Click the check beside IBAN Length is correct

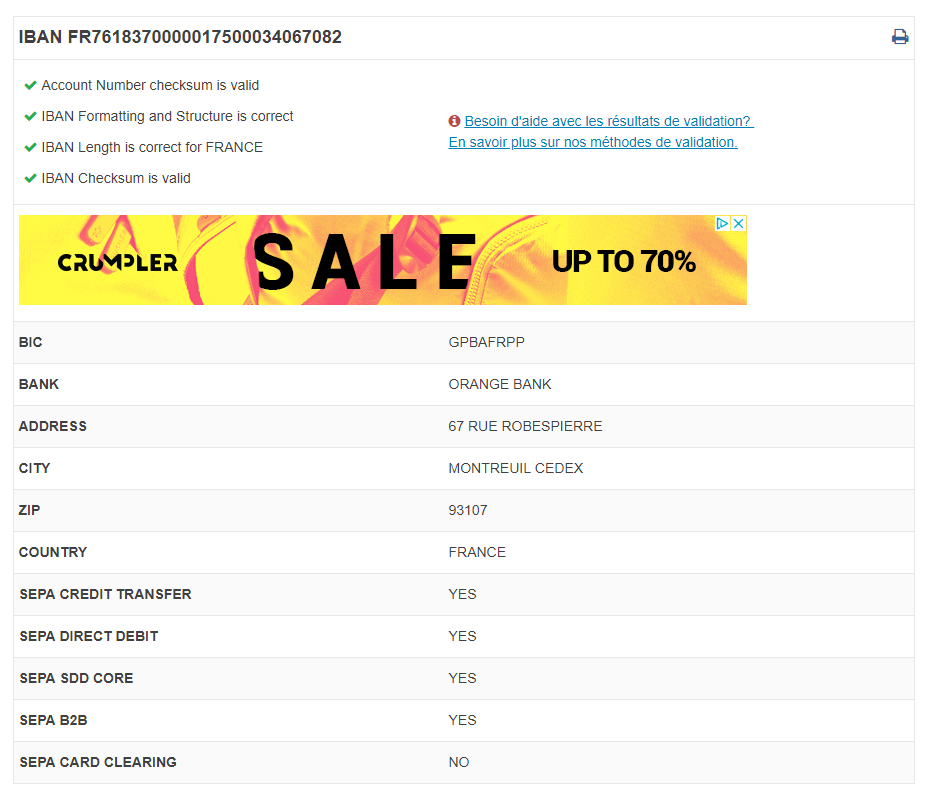[31, 147]
